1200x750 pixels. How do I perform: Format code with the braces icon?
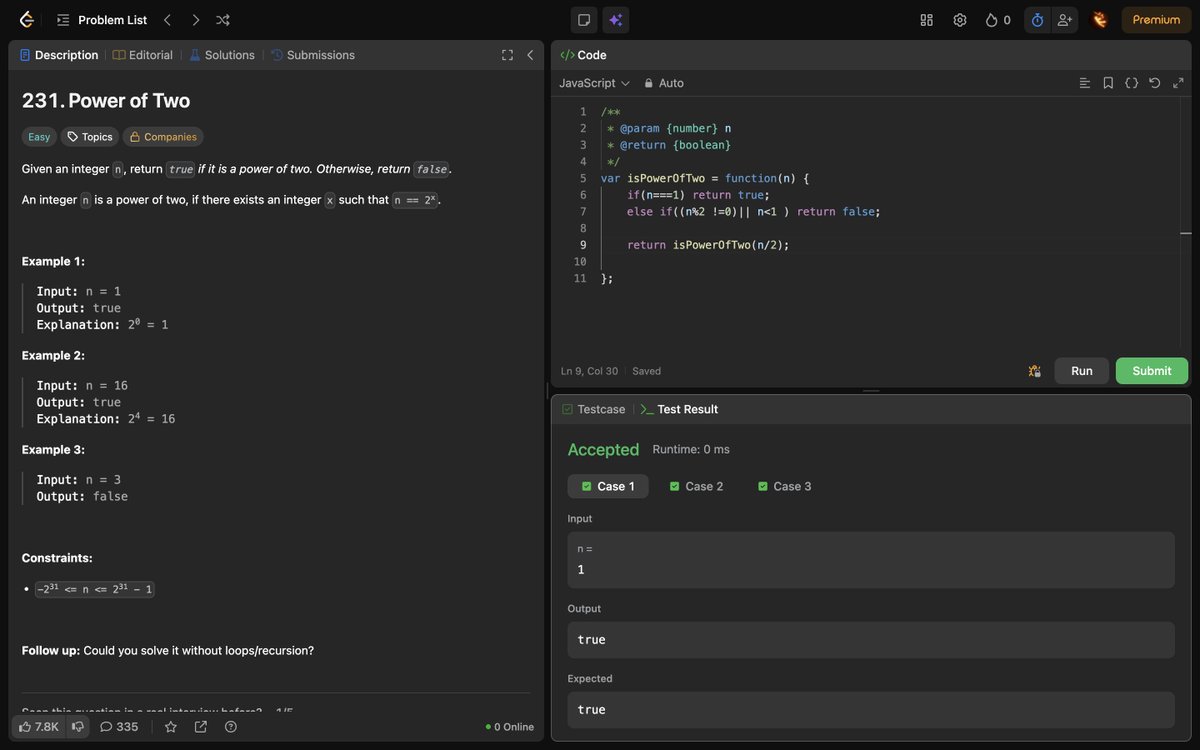pyautogui.click(x=1131, y=82)
